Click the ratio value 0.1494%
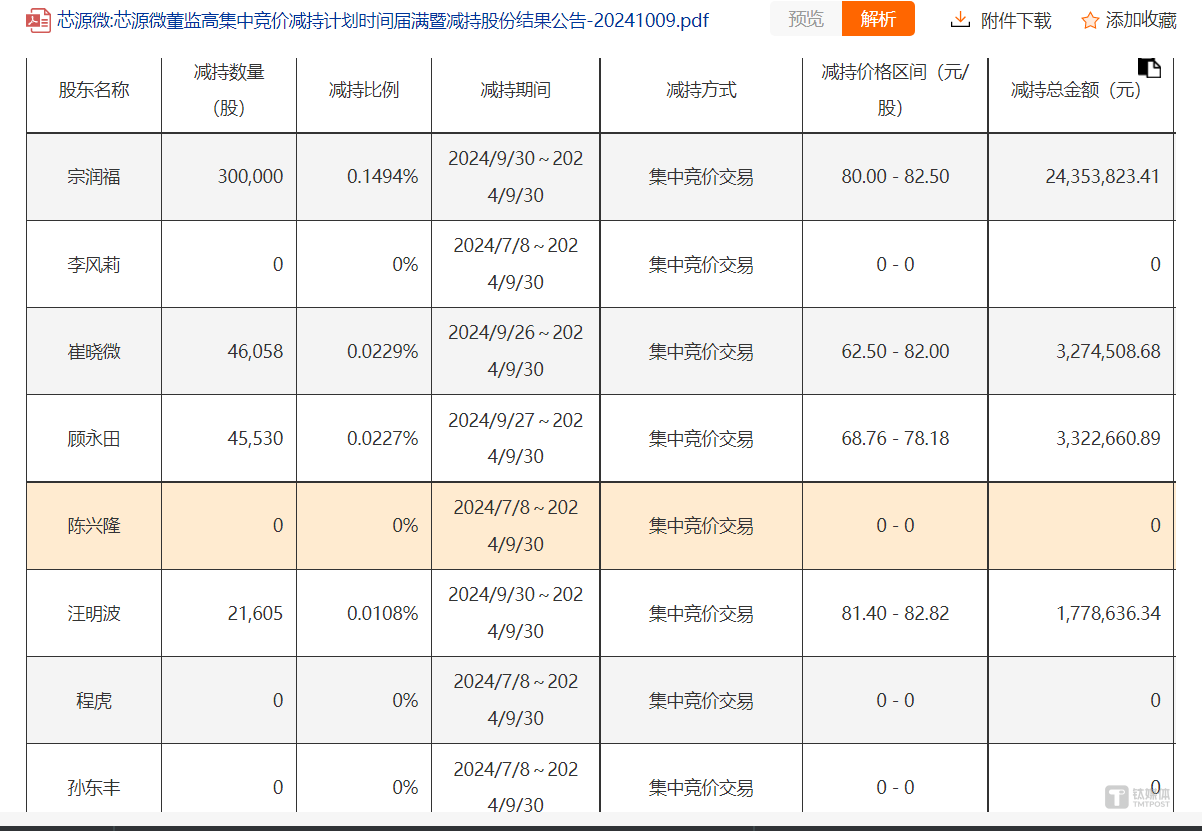1202x831 pixels. [x=383, y=176]
